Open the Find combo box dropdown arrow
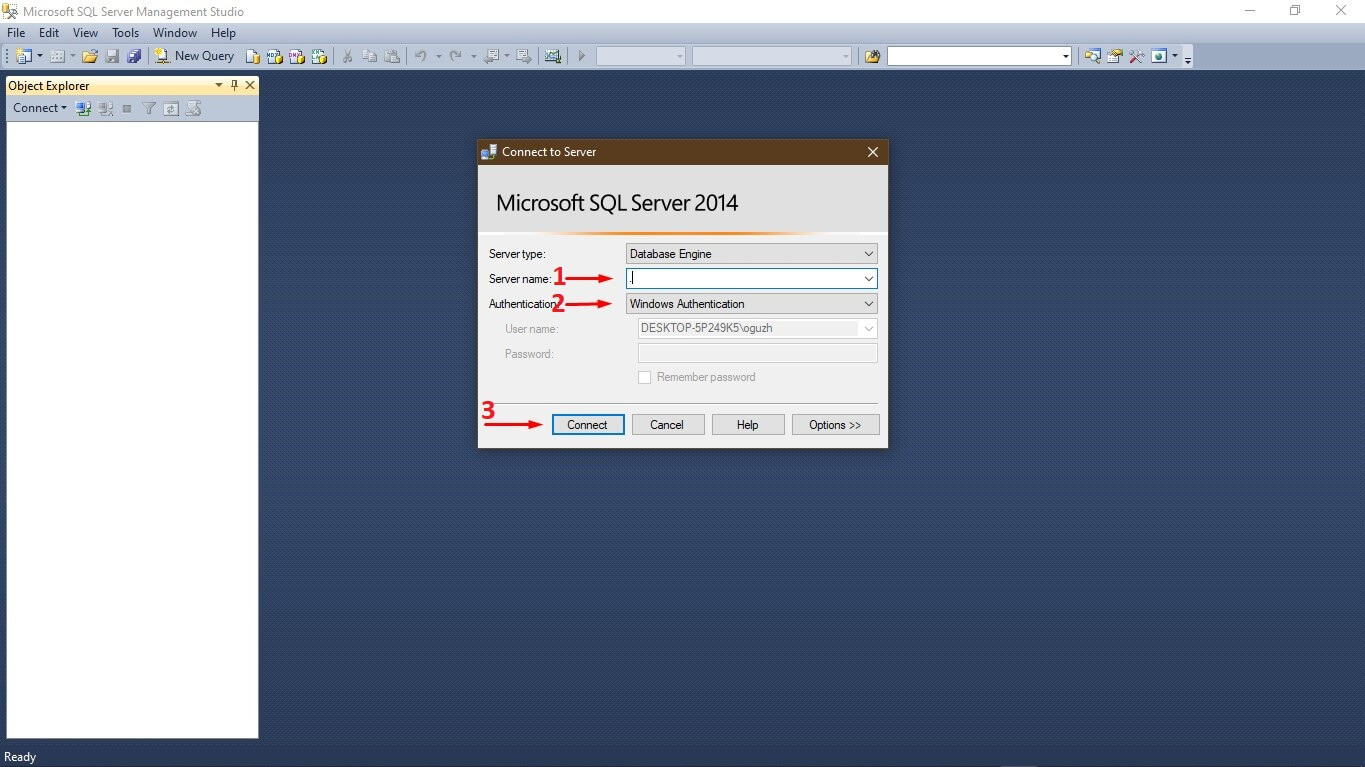This screenshot has width=1365, height=767. tap(1065, 56)
